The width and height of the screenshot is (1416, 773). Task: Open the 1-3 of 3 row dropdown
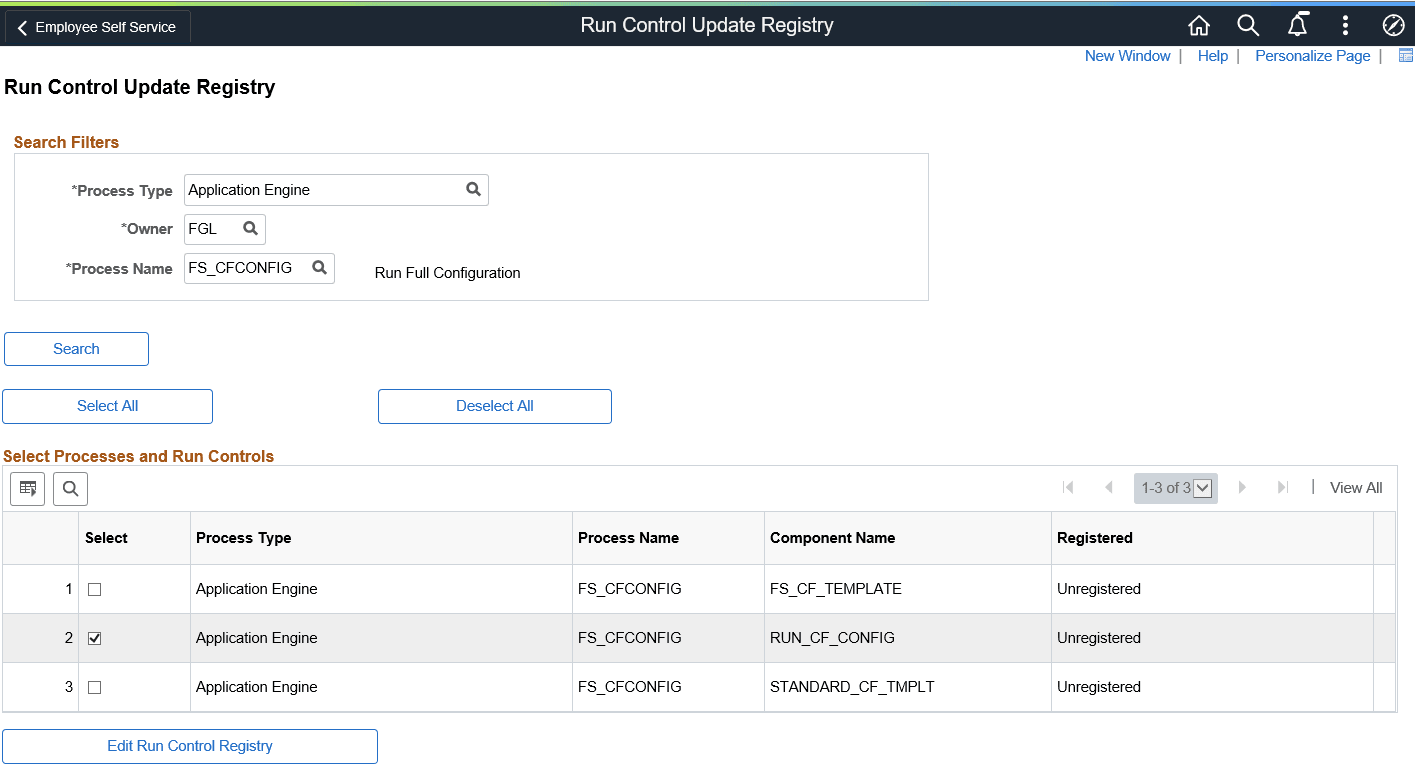click(1203, 488)
